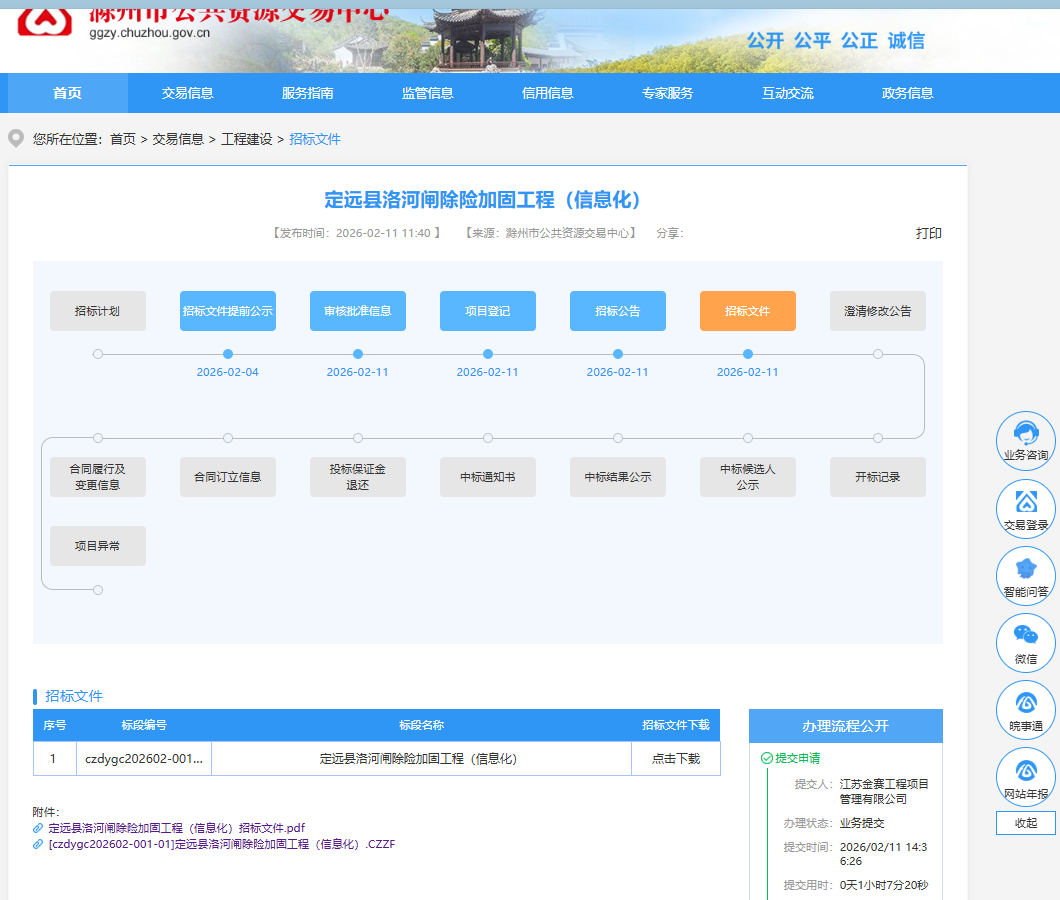The height and width of the screenshot is (900, 1060).
Task: Open the 招标文件.pdf attachment link
Action: [176, 828]
